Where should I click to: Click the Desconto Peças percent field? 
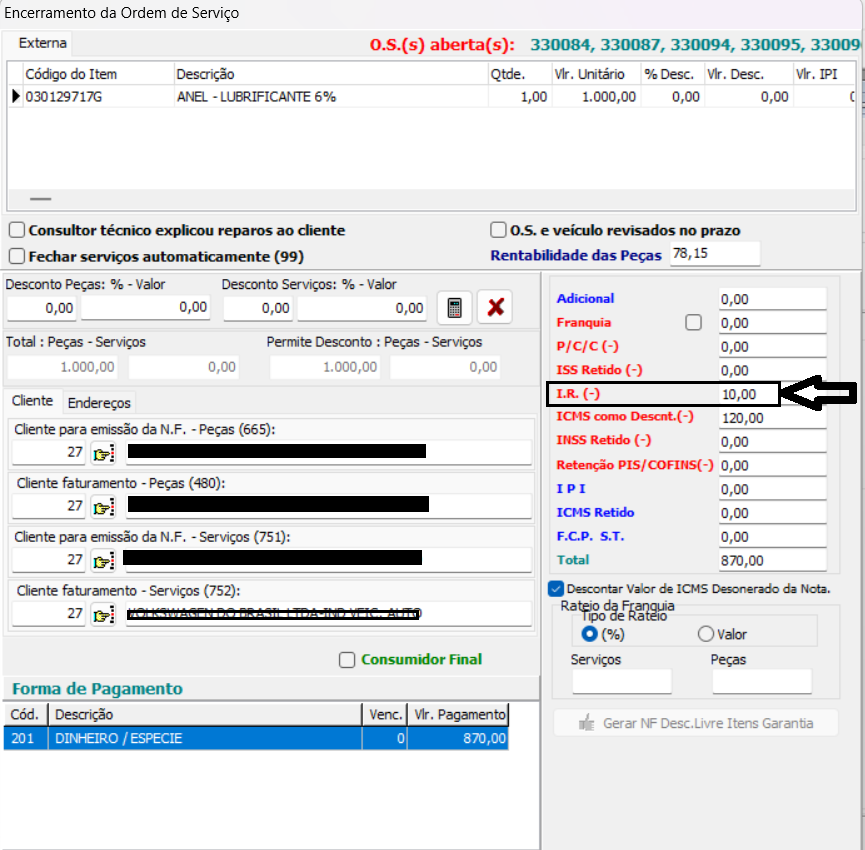(x=41, y=308)
